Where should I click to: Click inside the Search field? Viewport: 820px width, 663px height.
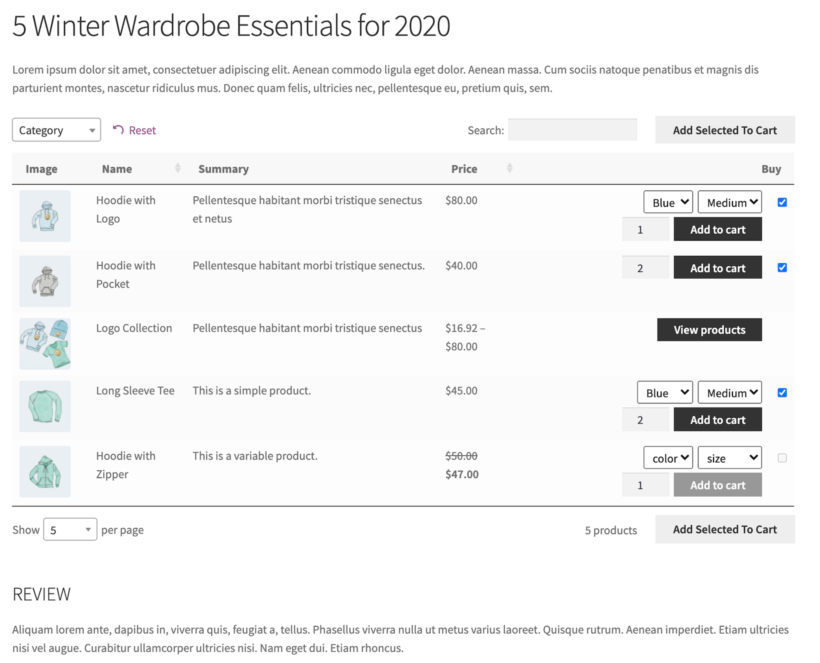573,129
